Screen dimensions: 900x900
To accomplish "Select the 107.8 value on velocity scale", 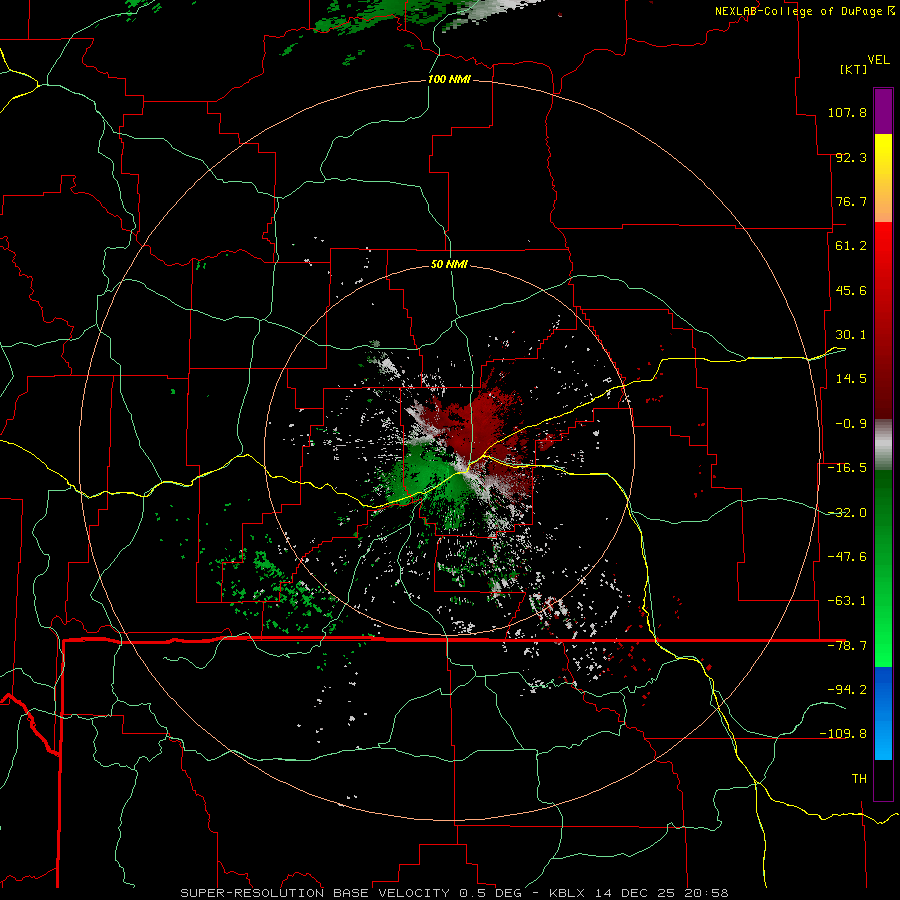I will (847, 112).
